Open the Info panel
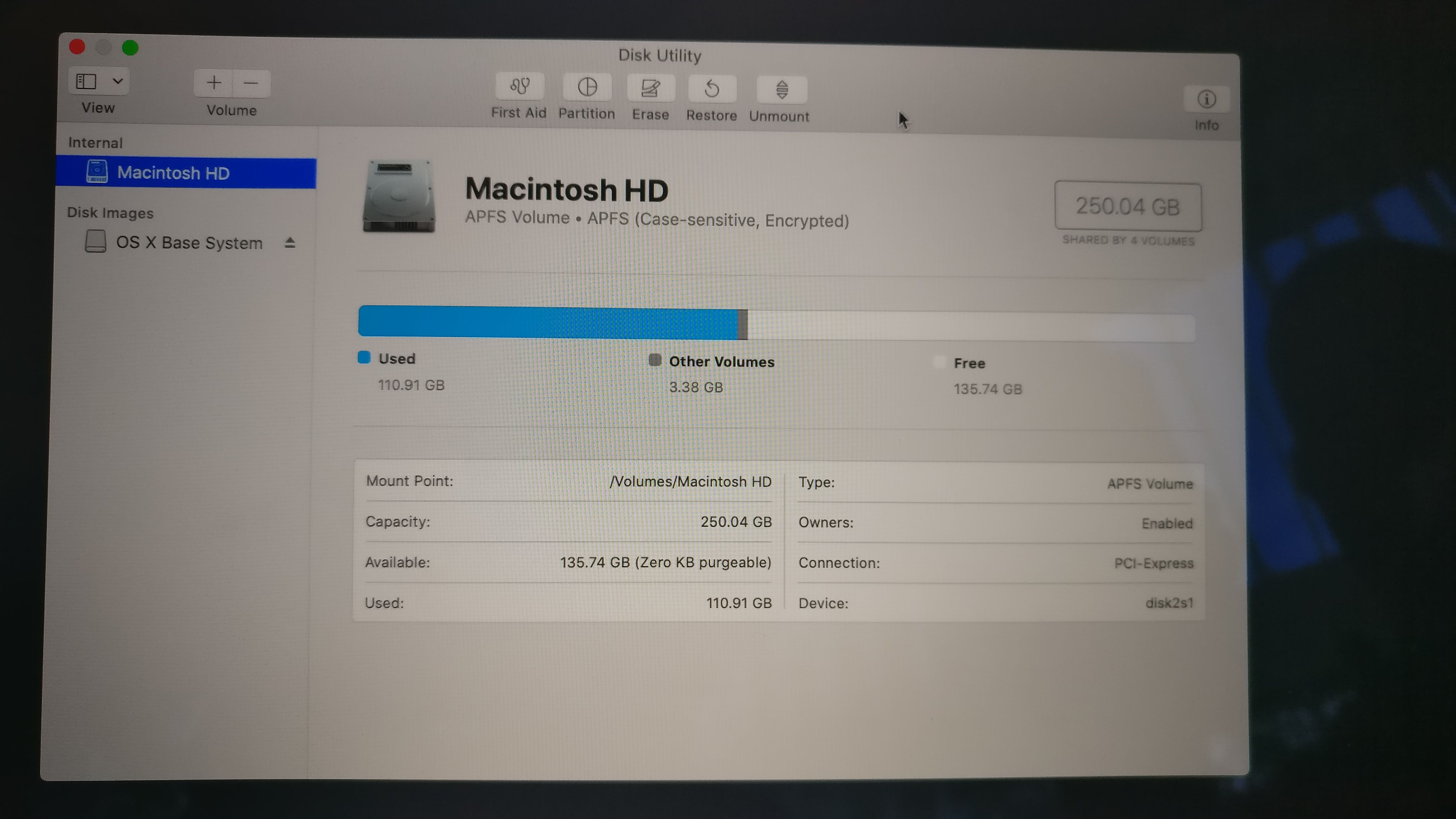 [1206, 100]
